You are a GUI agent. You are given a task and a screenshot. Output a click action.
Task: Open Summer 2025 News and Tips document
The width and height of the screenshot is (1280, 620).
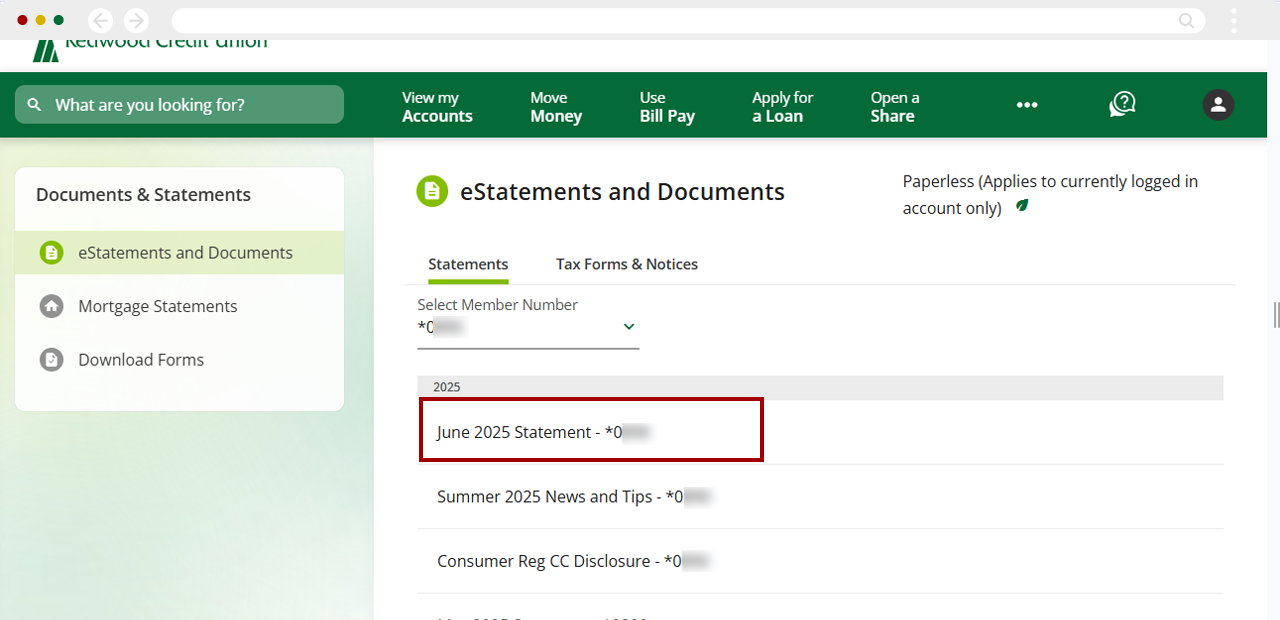coord(820,497)
